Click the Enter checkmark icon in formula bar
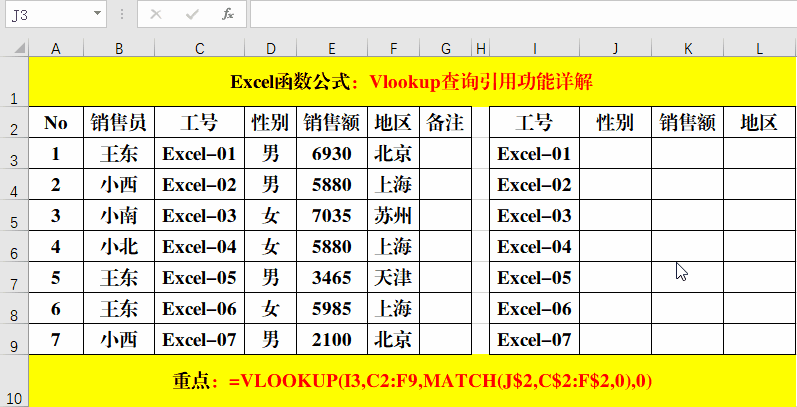 (192, 14)
